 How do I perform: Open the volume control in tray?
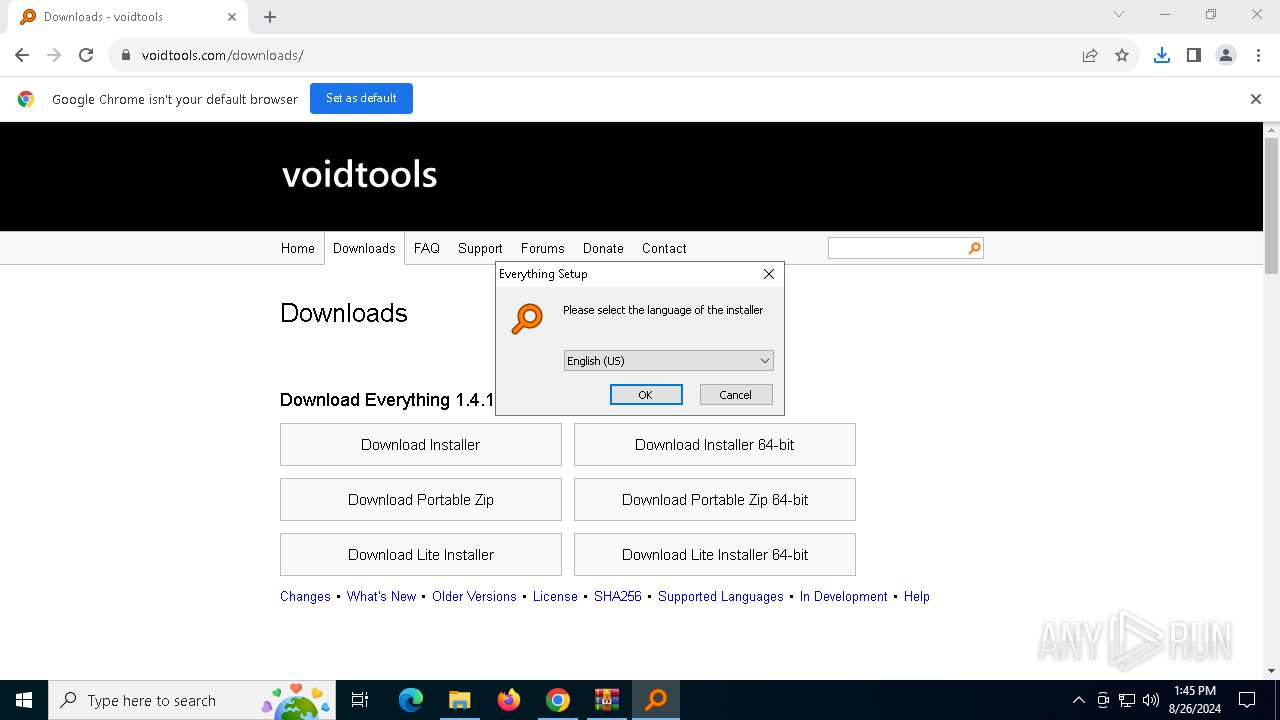[x=1151, y=700]
